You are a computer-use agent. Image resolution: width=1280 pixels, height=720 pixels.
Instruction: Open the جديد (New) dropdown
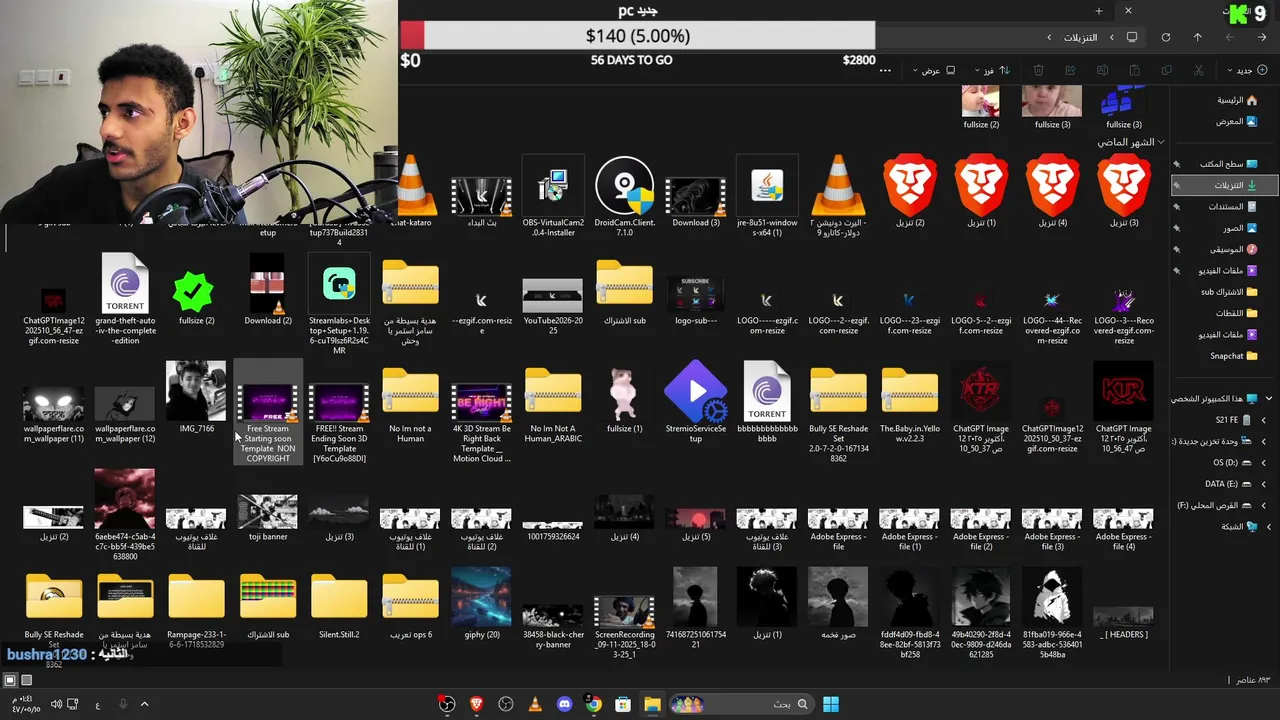[x=1246, y=70]
